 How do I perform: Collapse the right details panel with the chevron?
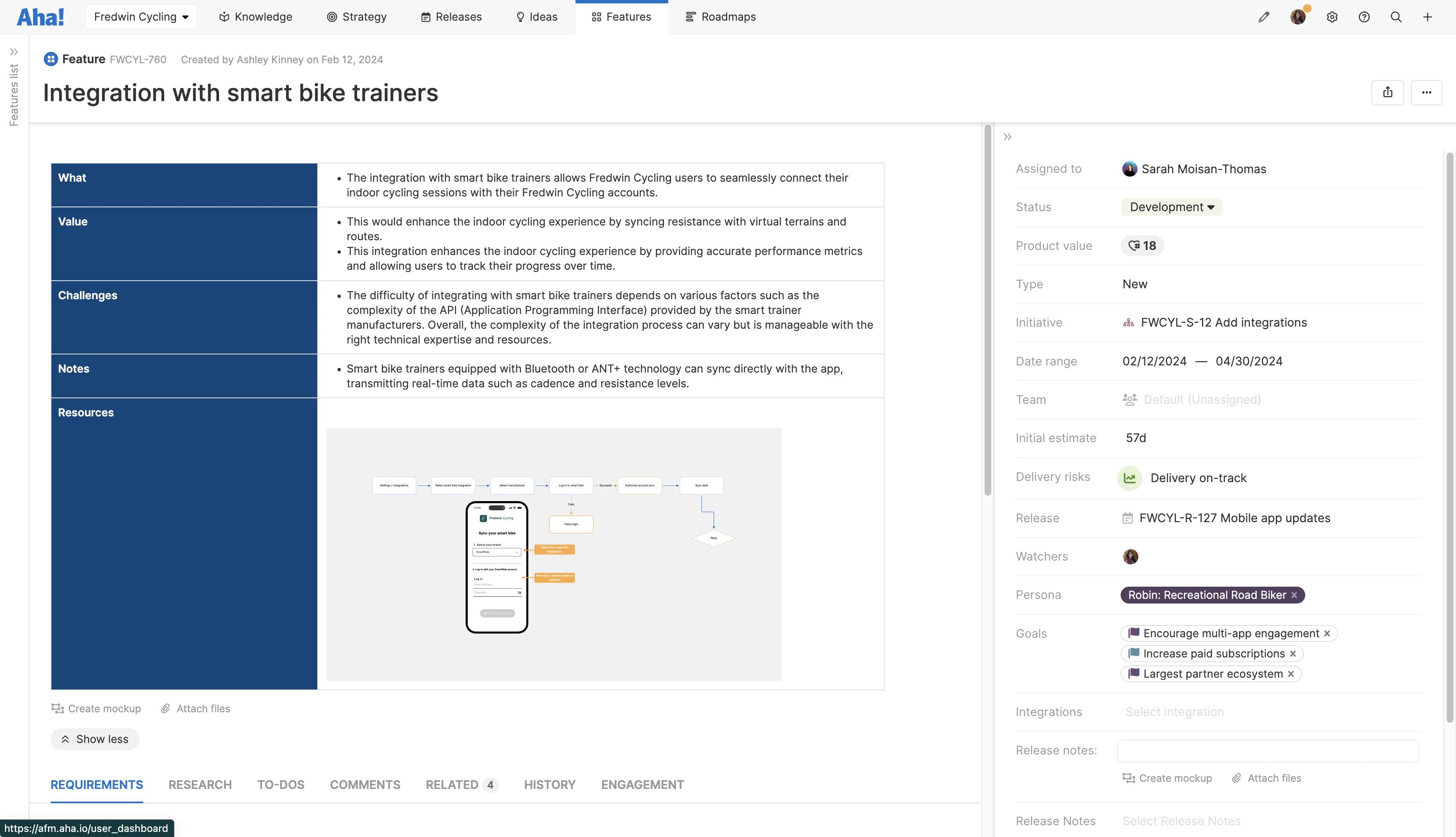click(x=1007, y=137)
